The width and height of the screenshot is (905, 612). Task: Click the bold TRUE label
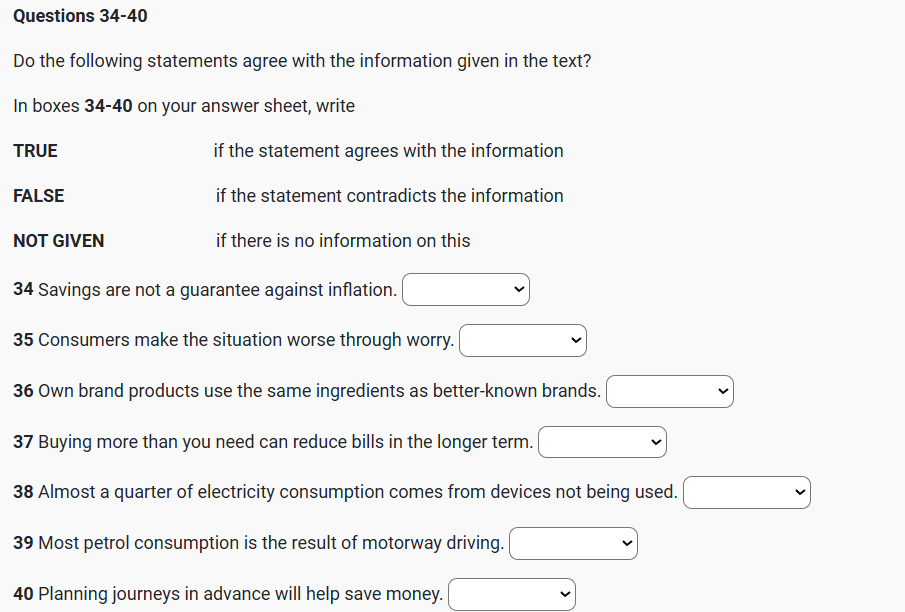pyautogui.click(x=35, y=151)
